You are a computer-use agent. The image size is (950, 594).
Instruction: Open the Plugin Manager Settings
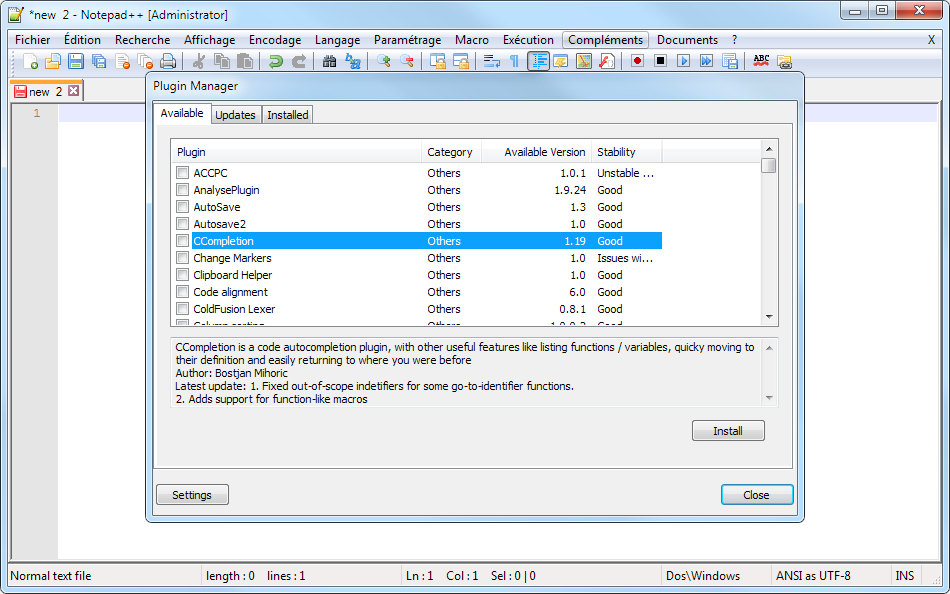[191, 494]
